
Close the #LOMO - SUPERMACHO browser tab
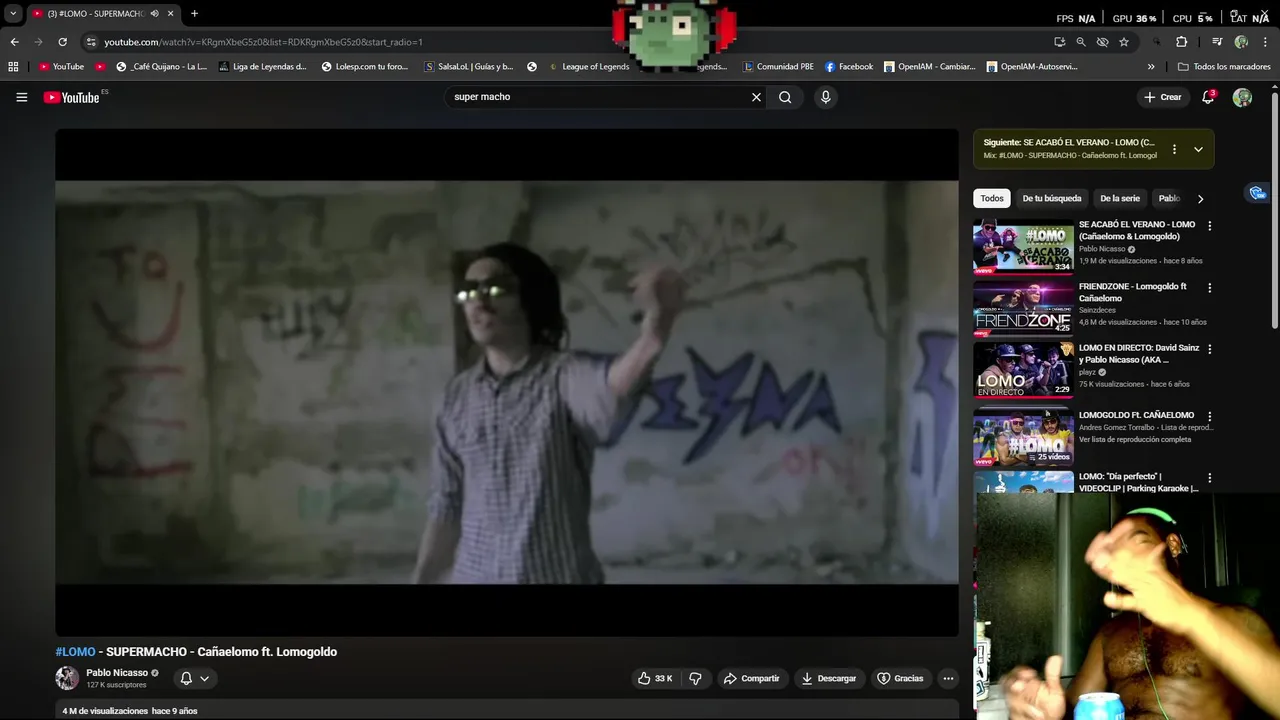click(x=170, y=14)
